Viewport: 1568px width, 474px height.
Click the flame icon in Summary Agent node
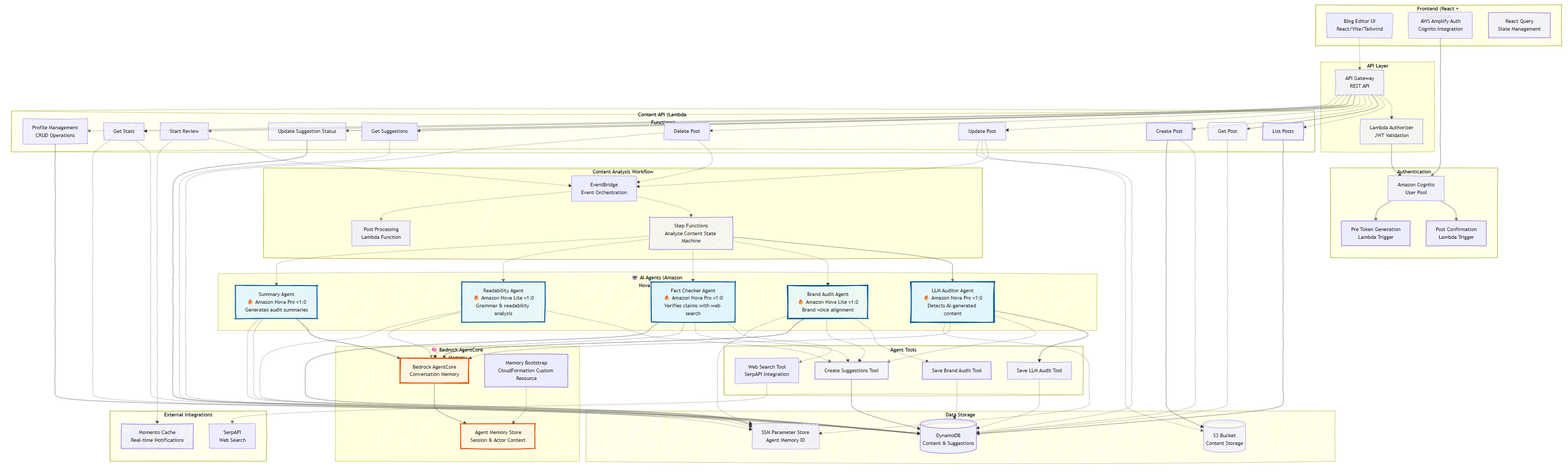pos(250,302)
